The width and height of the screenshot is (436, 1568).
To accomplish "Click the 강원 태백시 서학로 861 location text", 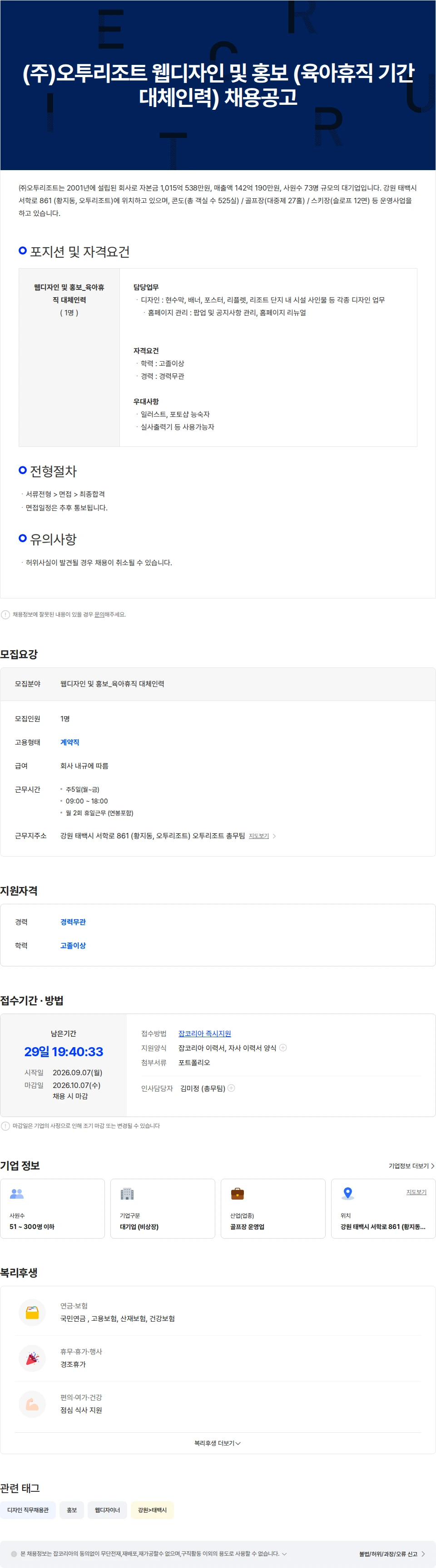I will pyautogui.click(x=383, y=1226).
